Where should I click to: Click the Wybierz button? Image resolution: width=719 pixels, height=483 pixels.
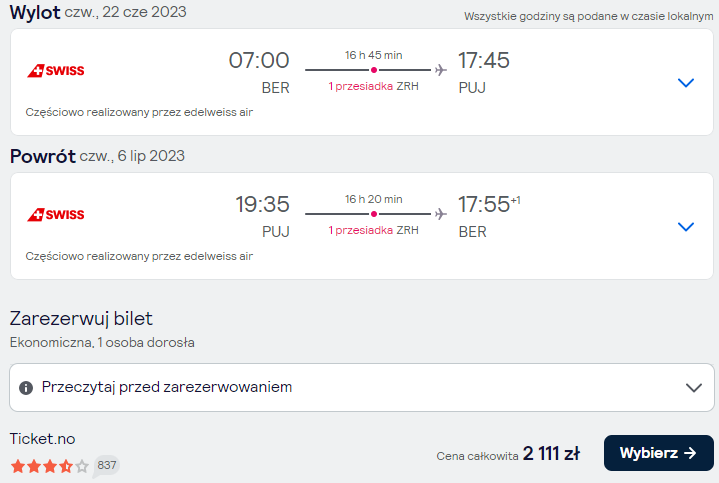click(x=658, y=453)
